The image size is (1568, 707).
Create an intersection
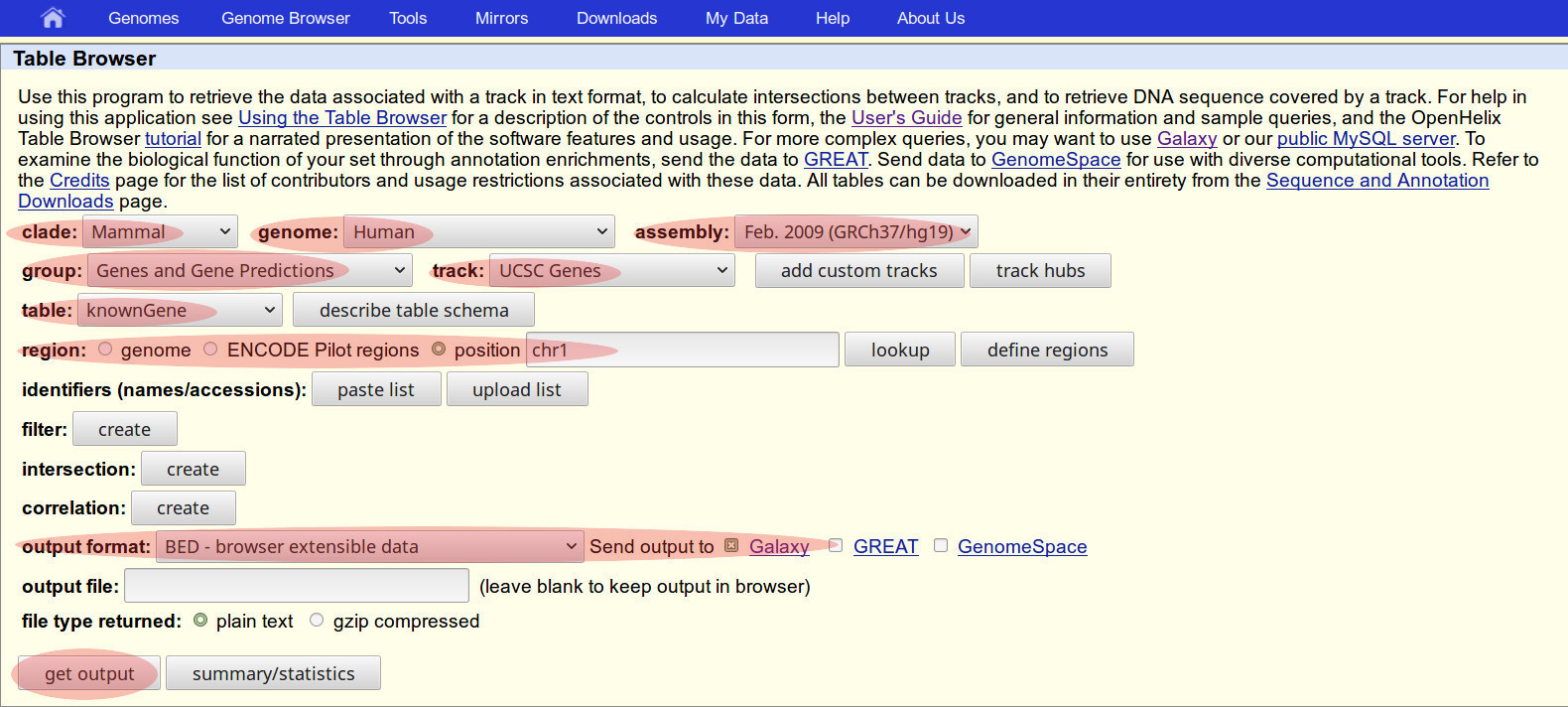click(194, 469)
